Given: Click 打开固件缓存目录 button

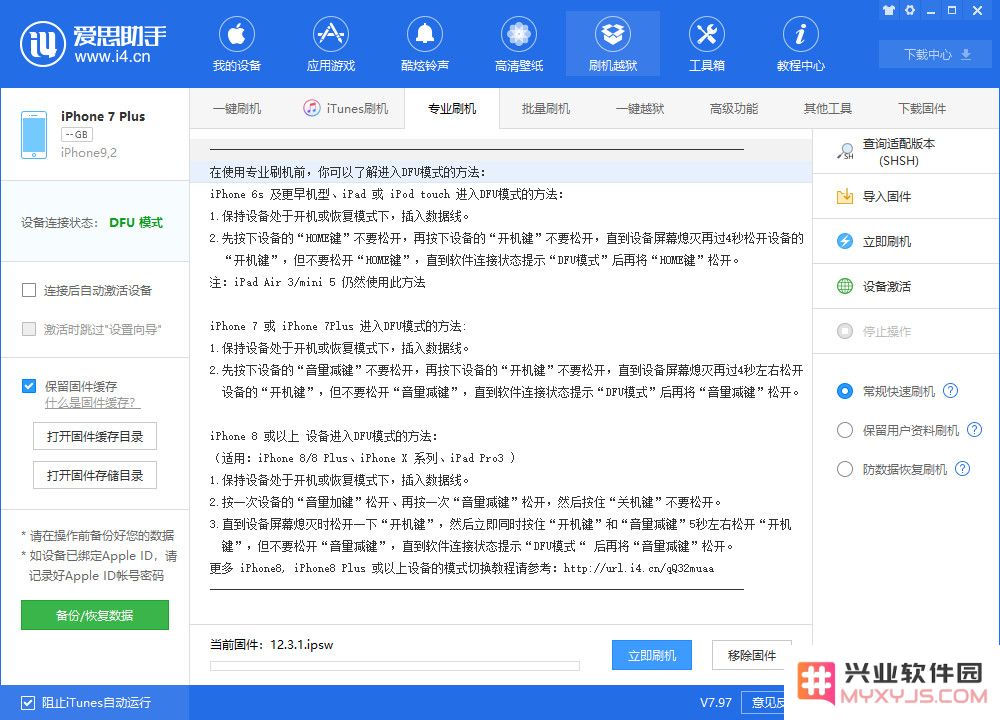Looking at the screenshot, I should [x=95, y=436].
